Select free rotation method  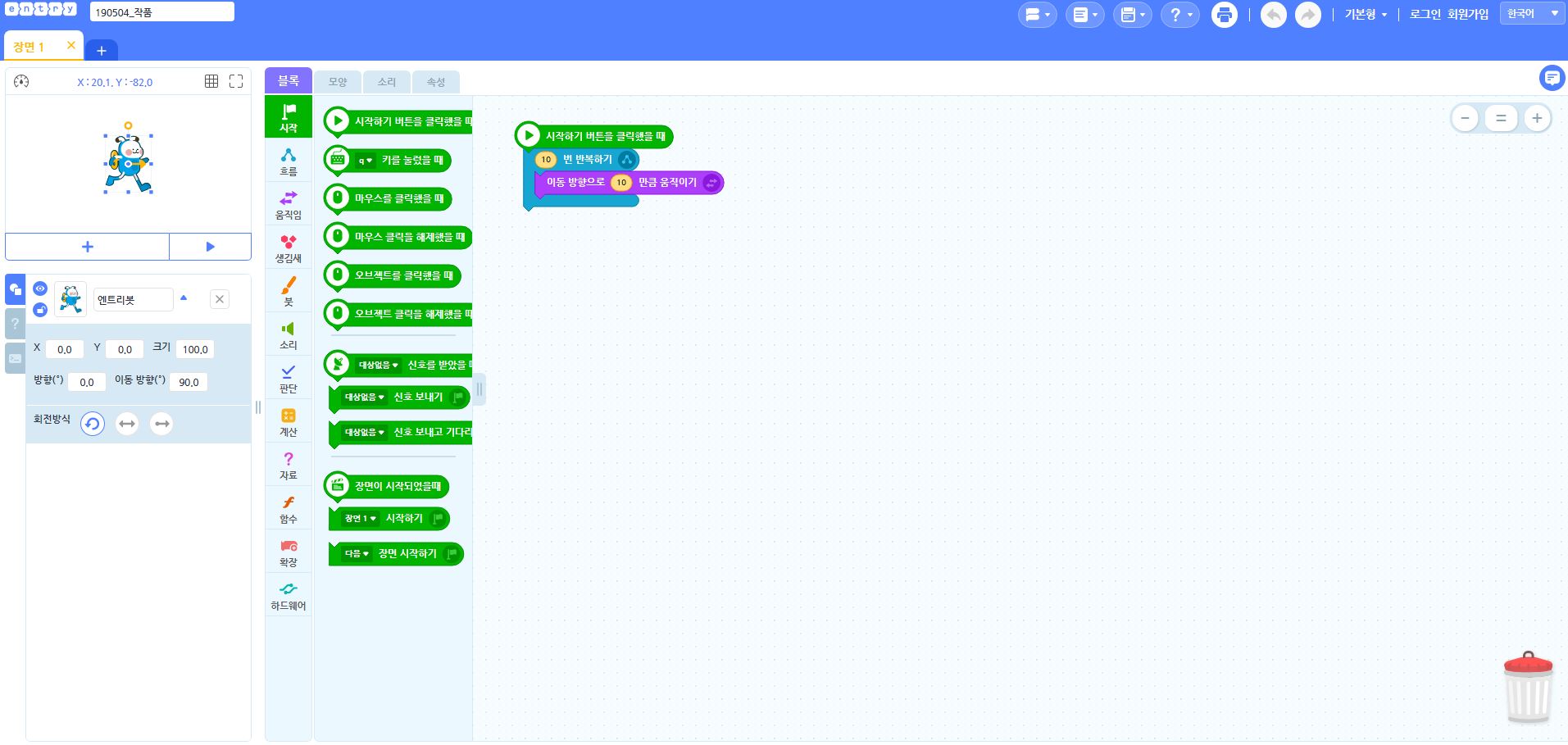pos(93,424)
